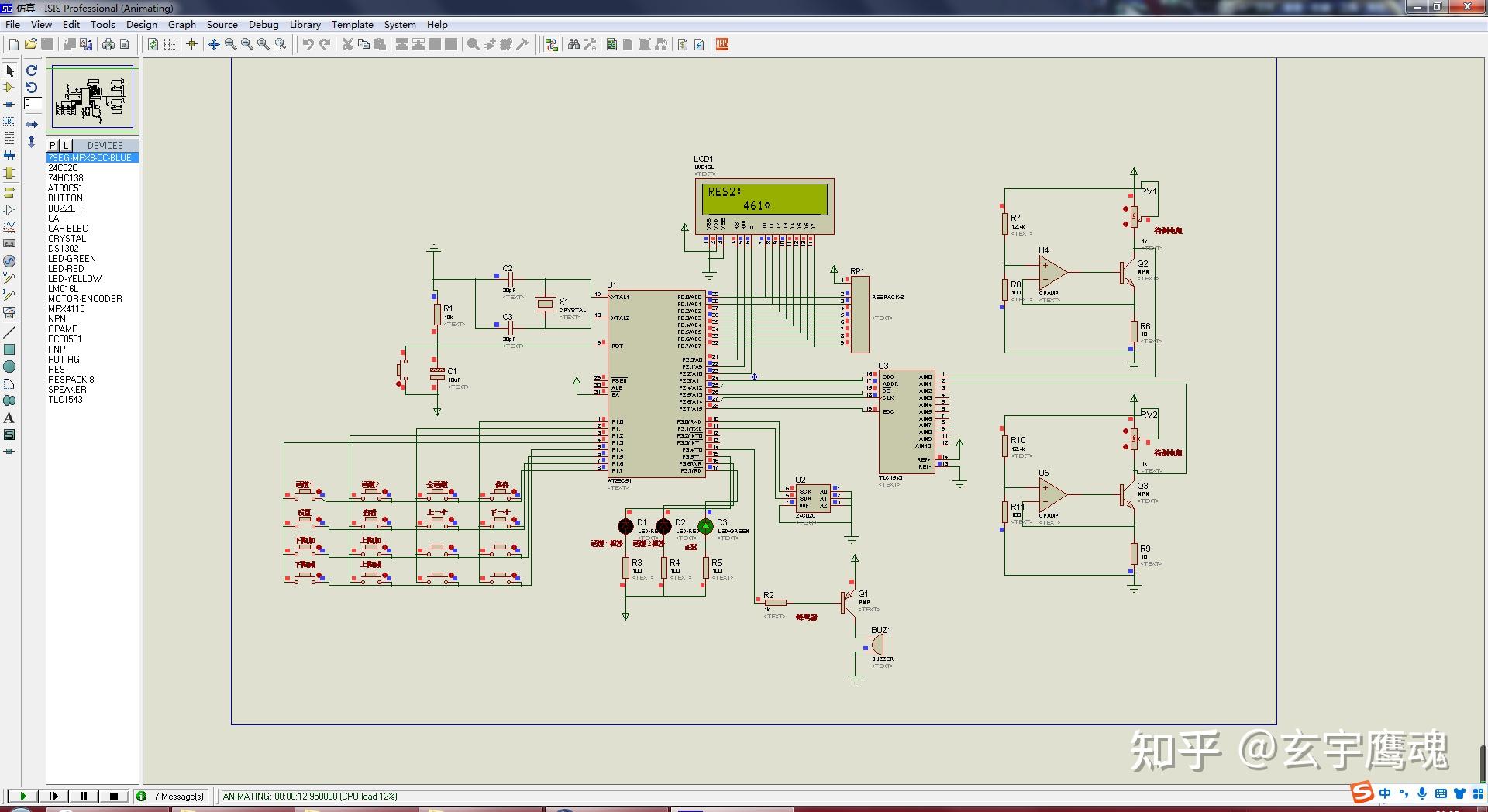View the Bill of Materials report
The width and height of the screenshot is (1488, 812).
click(x=683, y=44)
